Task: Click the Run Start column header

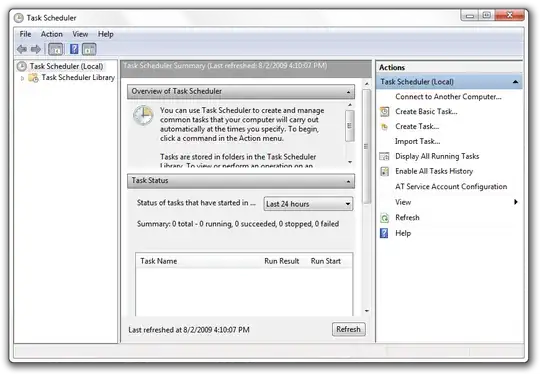Action: 325,261
